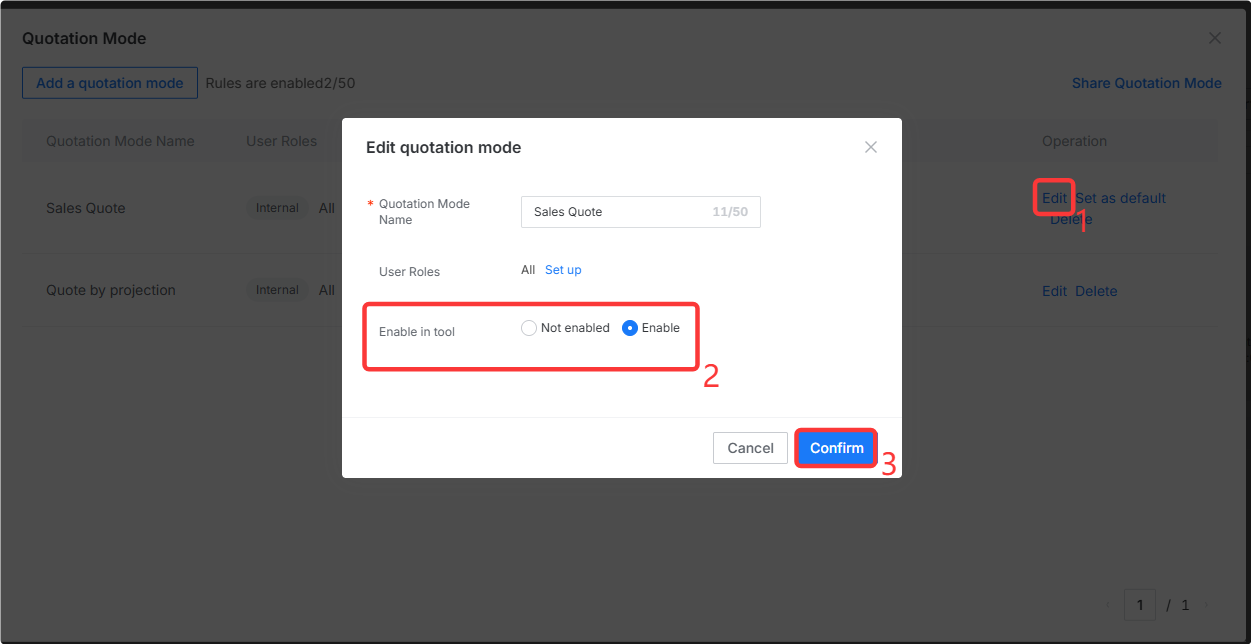
Task: Click Set up link for User Roles
Action: pyautogui.click(x=563, y=270)
